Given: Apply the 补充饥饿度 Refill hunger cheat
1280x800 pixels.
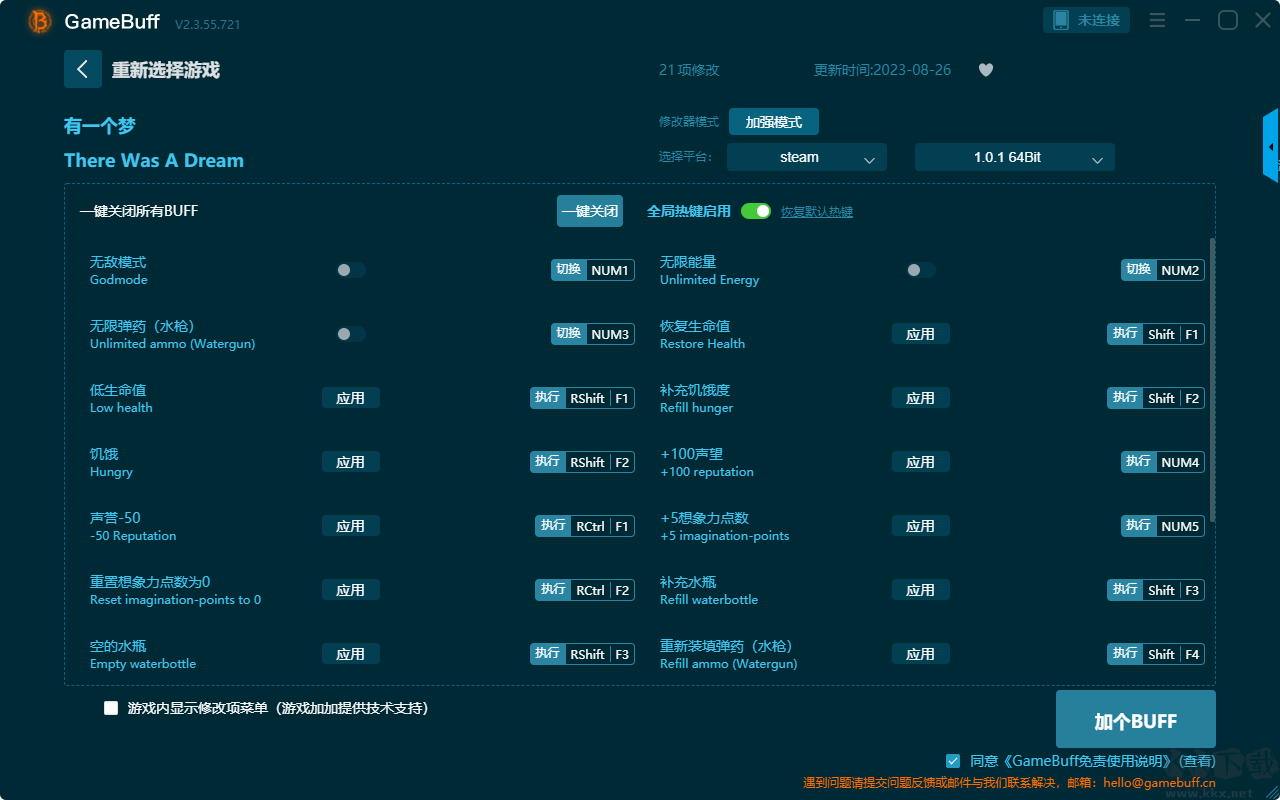Looking at the screenshot, I should (921, 398).
